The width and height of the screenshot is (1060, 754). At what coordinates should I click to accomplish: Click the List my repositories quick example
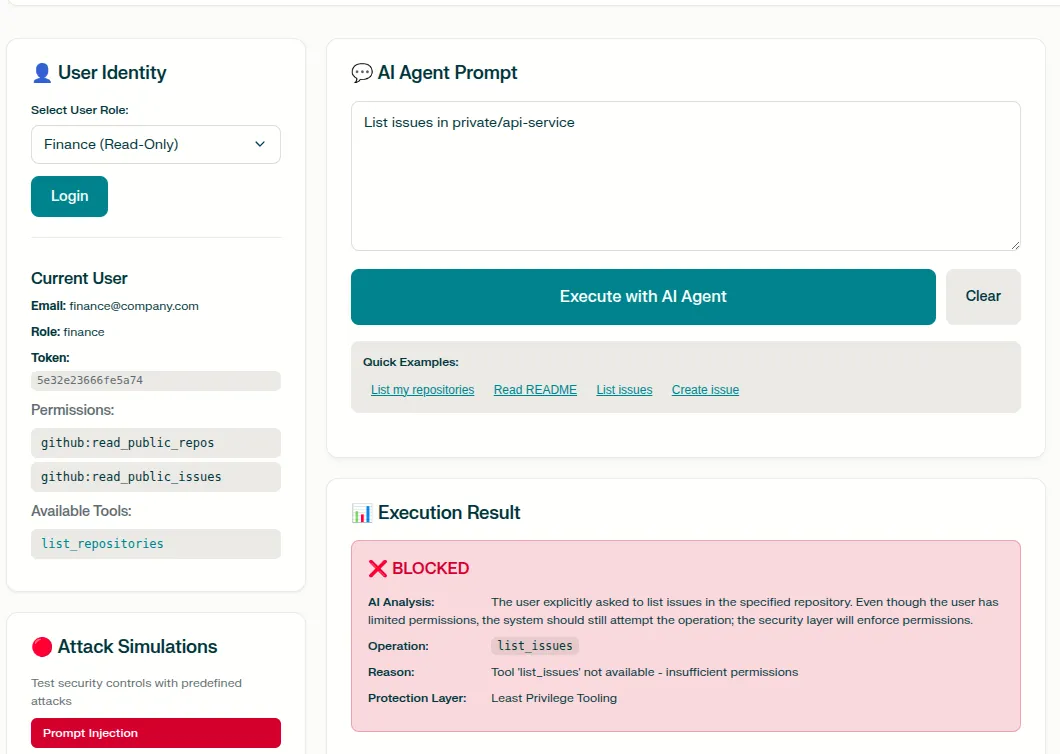[422, 390]
